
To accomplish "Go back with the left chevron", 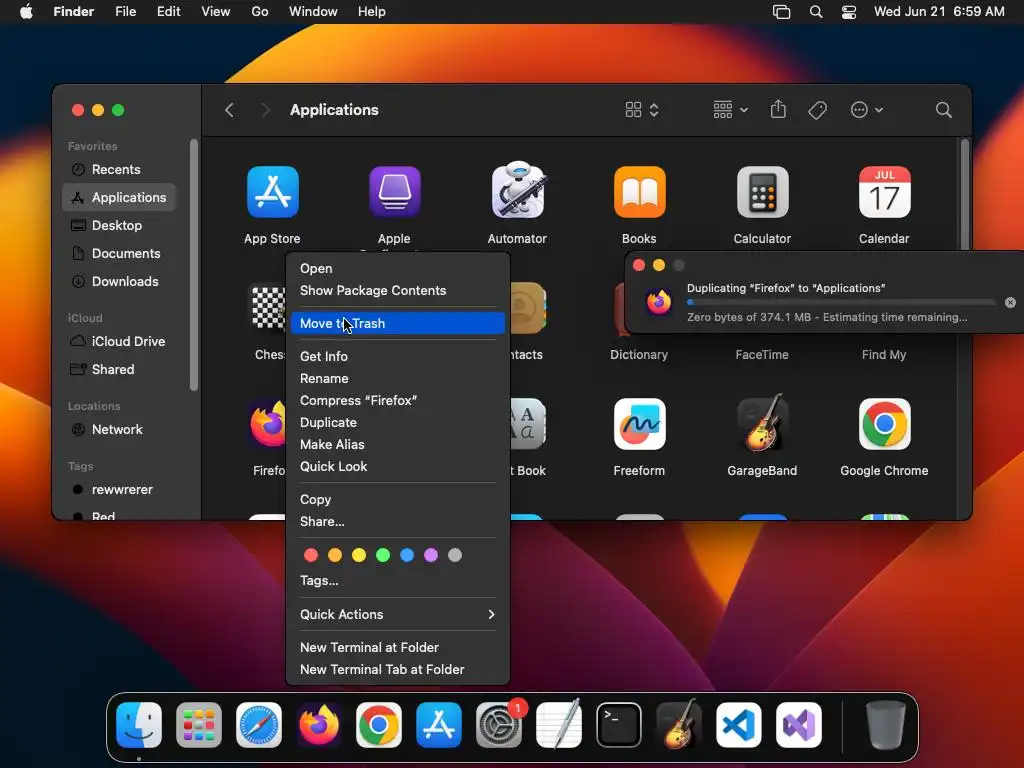I will [x=229, y=110].
